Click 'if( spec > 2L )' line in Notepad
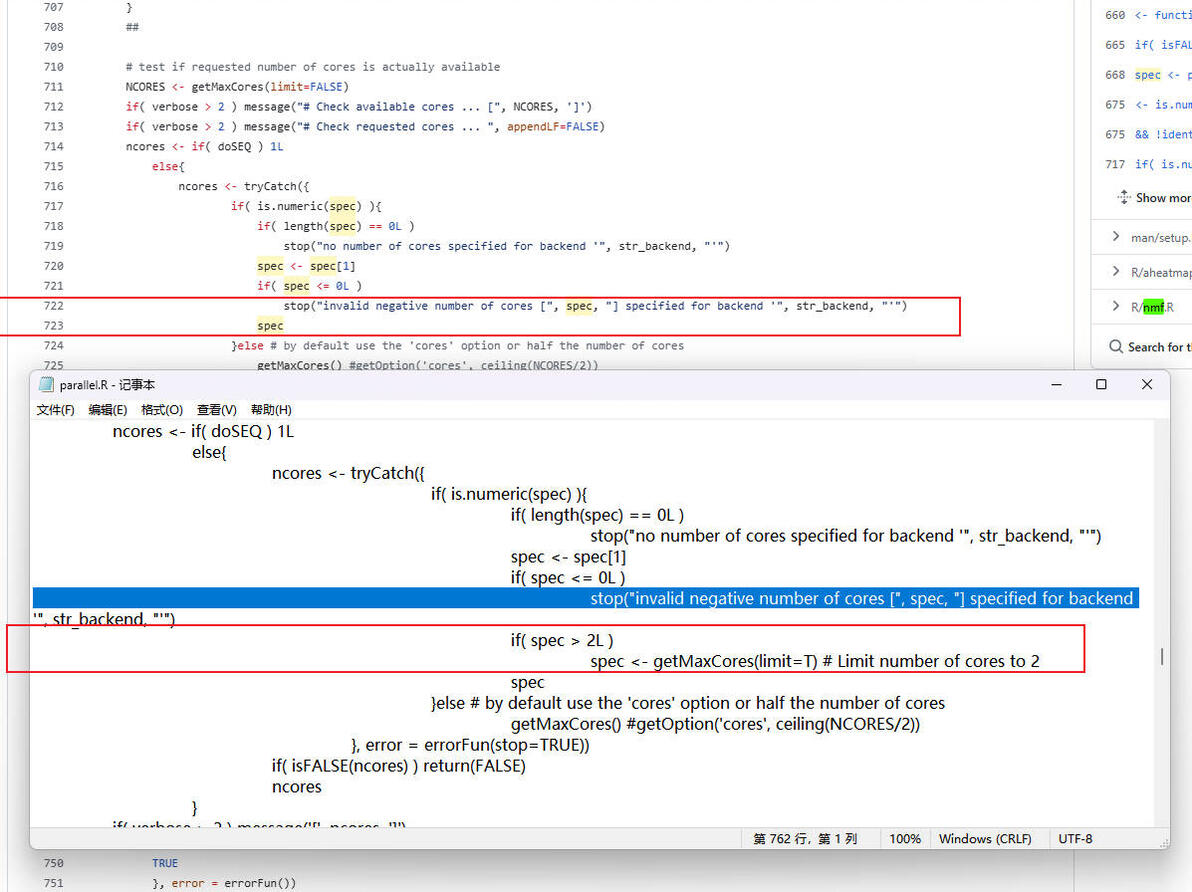This screenshot has width=1192, height=892. point(562,640)
